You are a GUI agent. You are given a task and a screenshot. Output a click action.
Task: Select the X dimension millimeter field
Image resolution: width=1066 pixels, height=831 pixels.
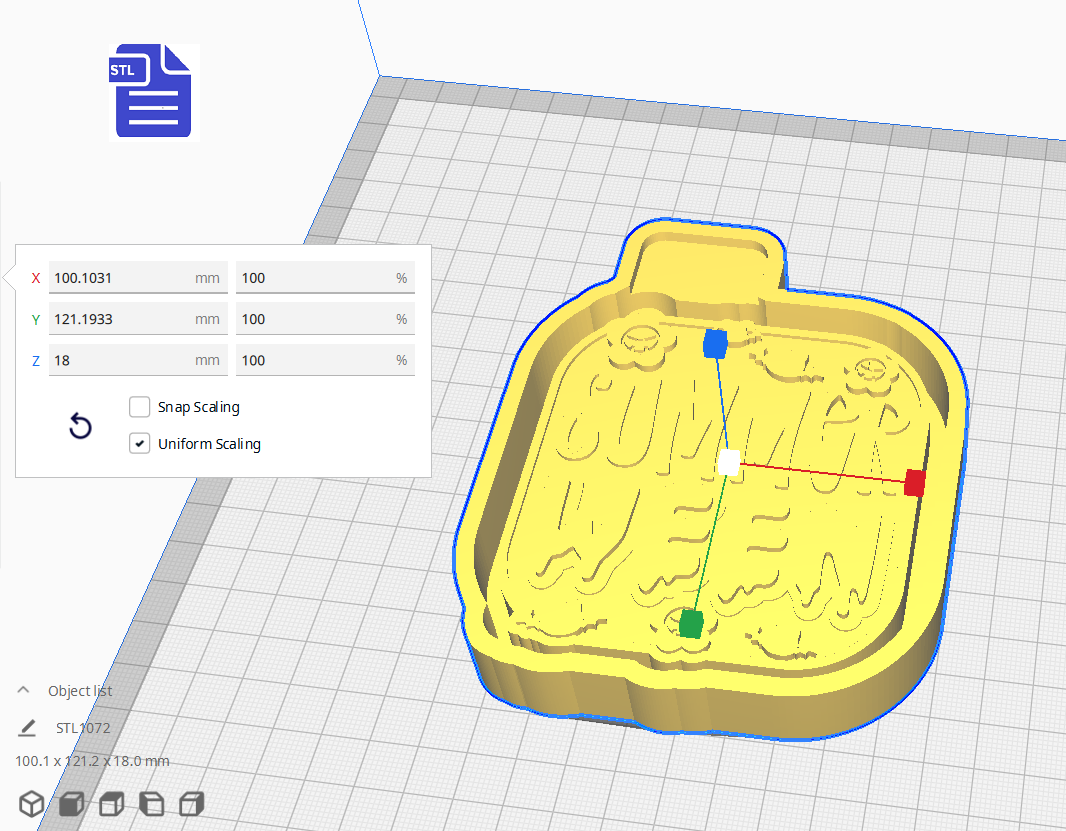point(137,277)
